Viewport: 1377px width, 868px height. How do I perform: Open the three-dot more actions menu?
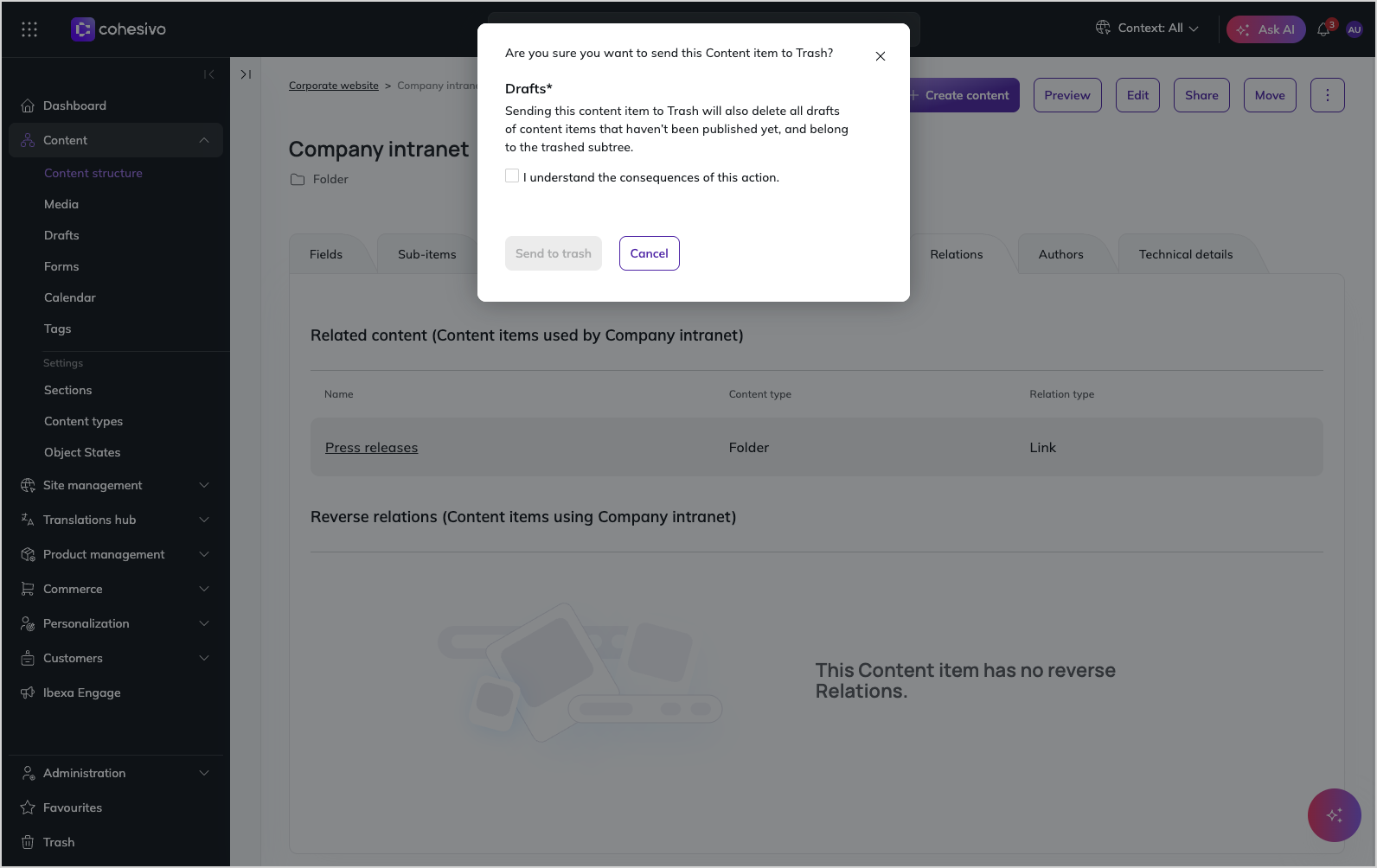(1328, 95)
